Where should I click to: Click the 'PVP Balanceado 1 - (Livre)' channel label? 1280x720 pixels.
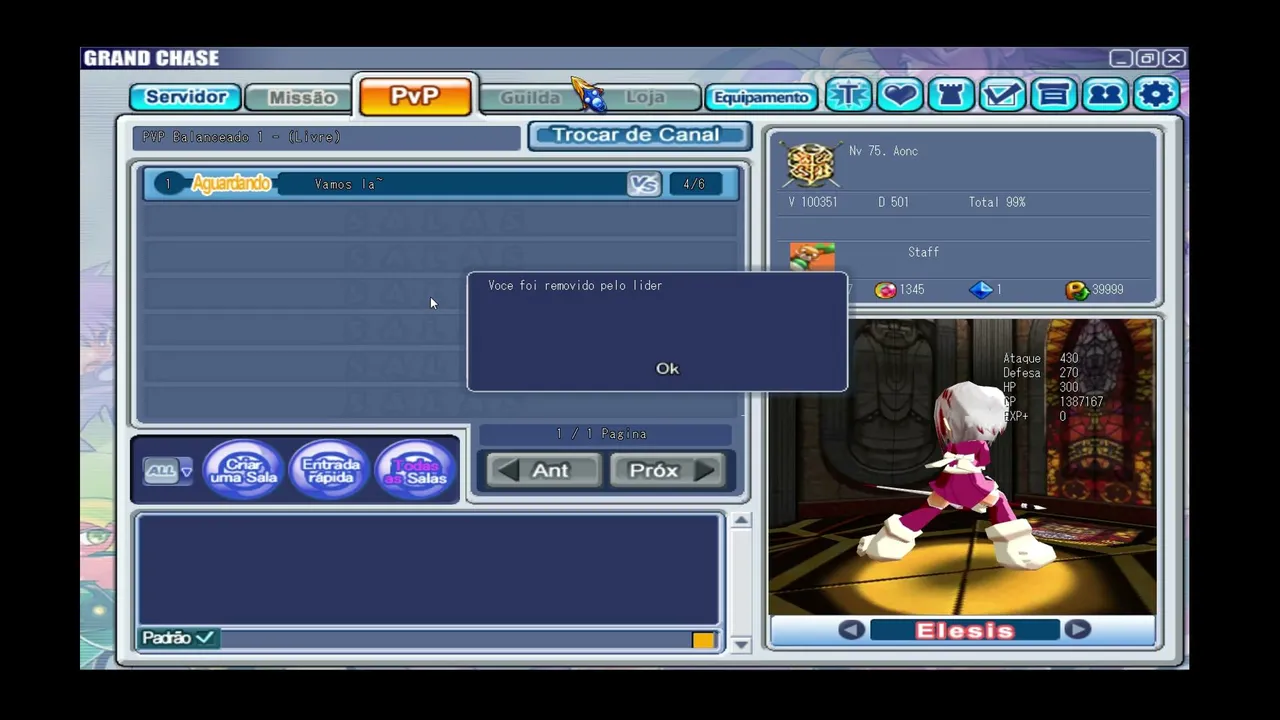(241, 137)
